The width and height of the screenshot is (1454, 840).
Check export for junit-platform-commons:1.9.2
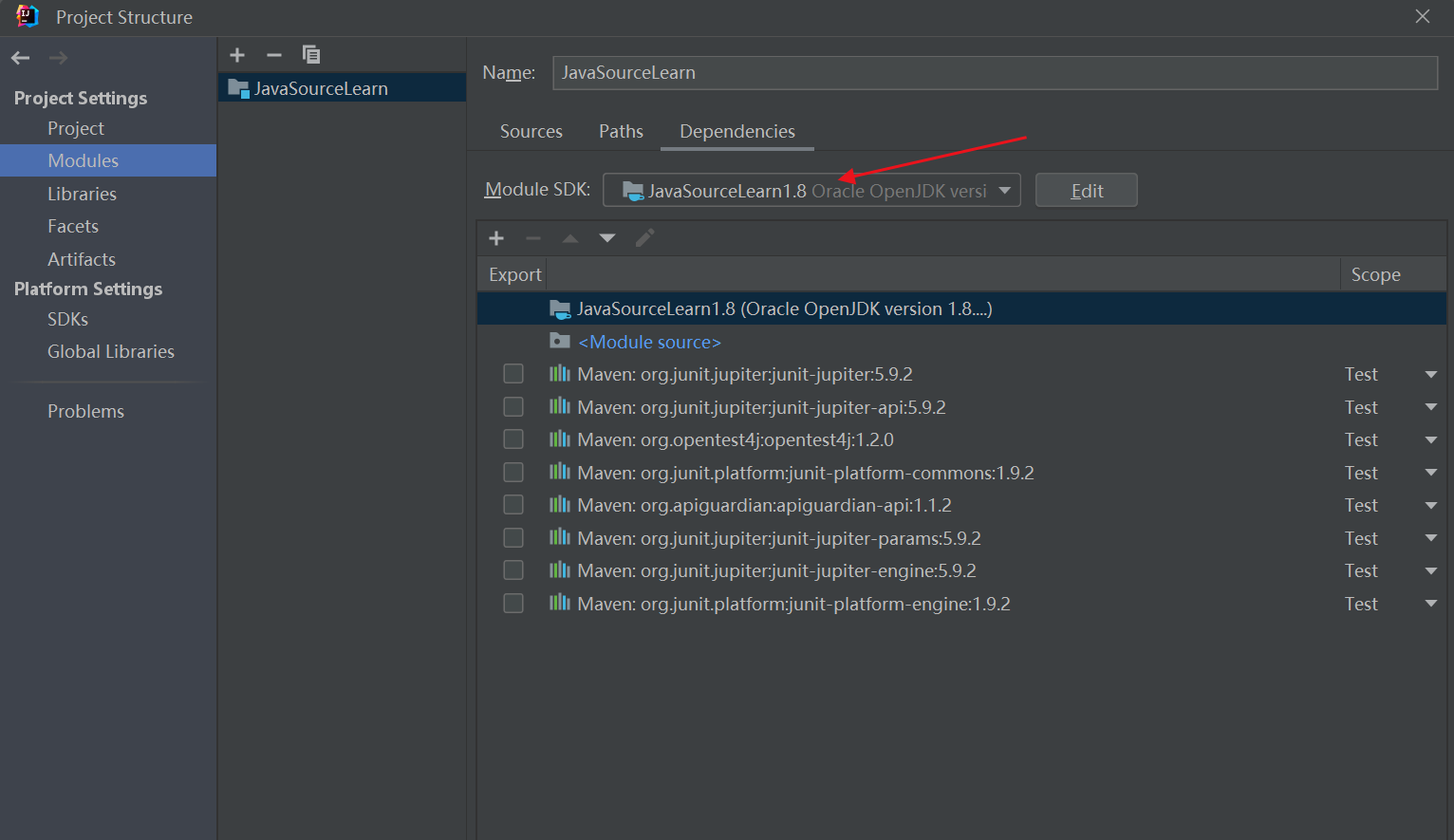[x=513, y=472]
